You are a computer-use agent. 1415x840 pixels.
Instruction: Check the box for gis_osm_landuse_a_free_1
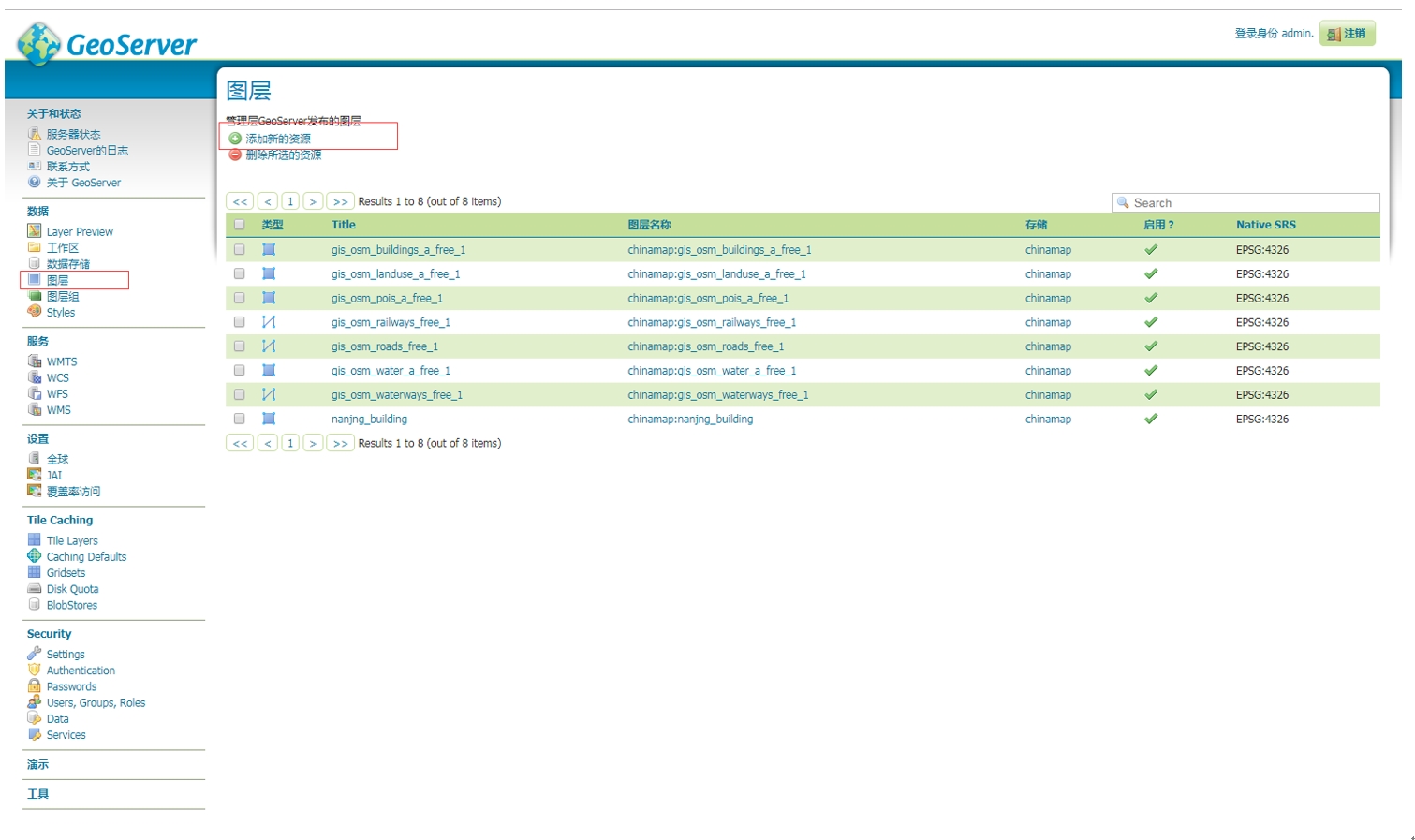(x=240, y=274)
